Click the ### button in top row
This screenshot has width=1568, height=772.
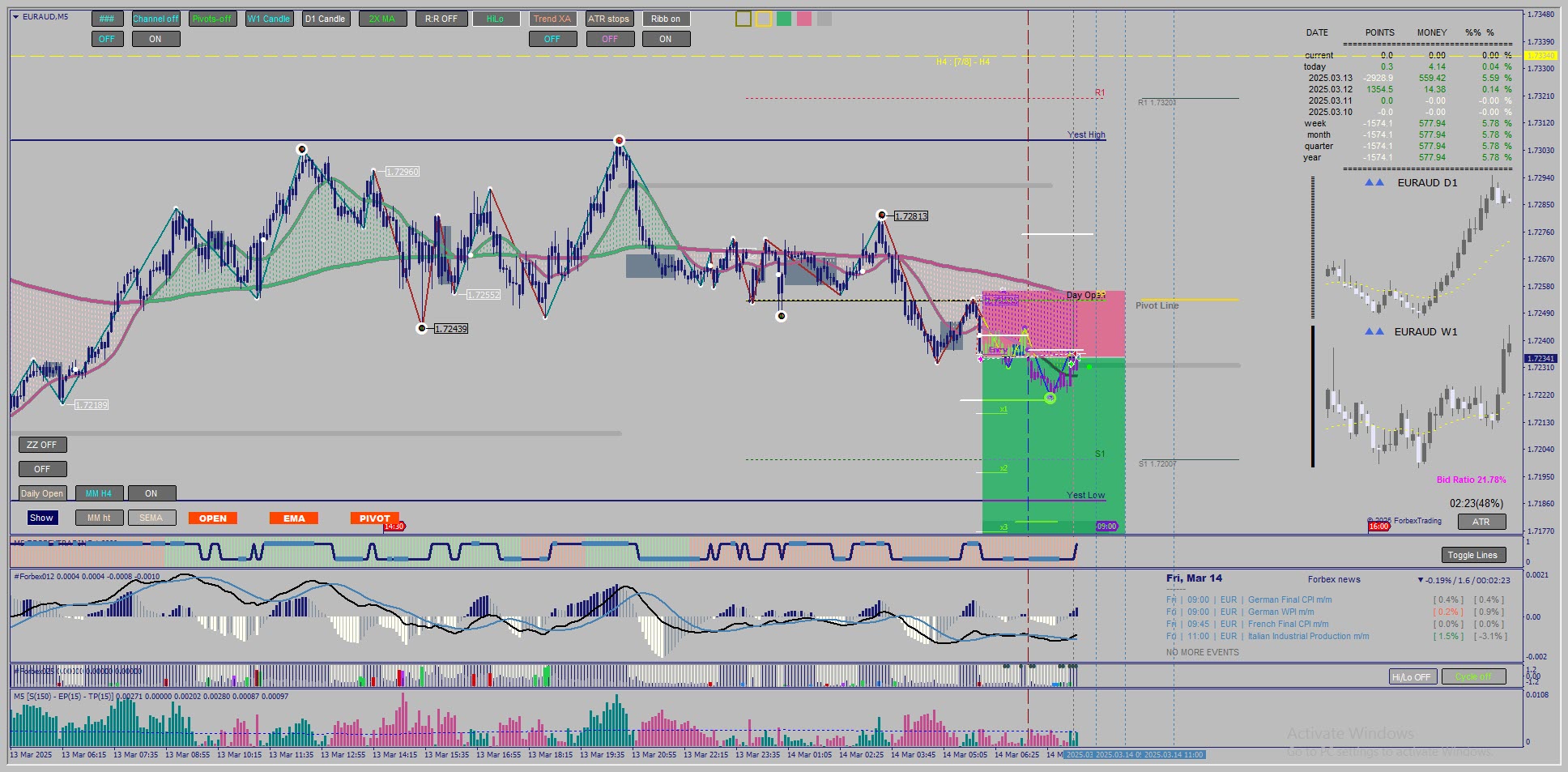pyautogui.click(x=107, y=19)
